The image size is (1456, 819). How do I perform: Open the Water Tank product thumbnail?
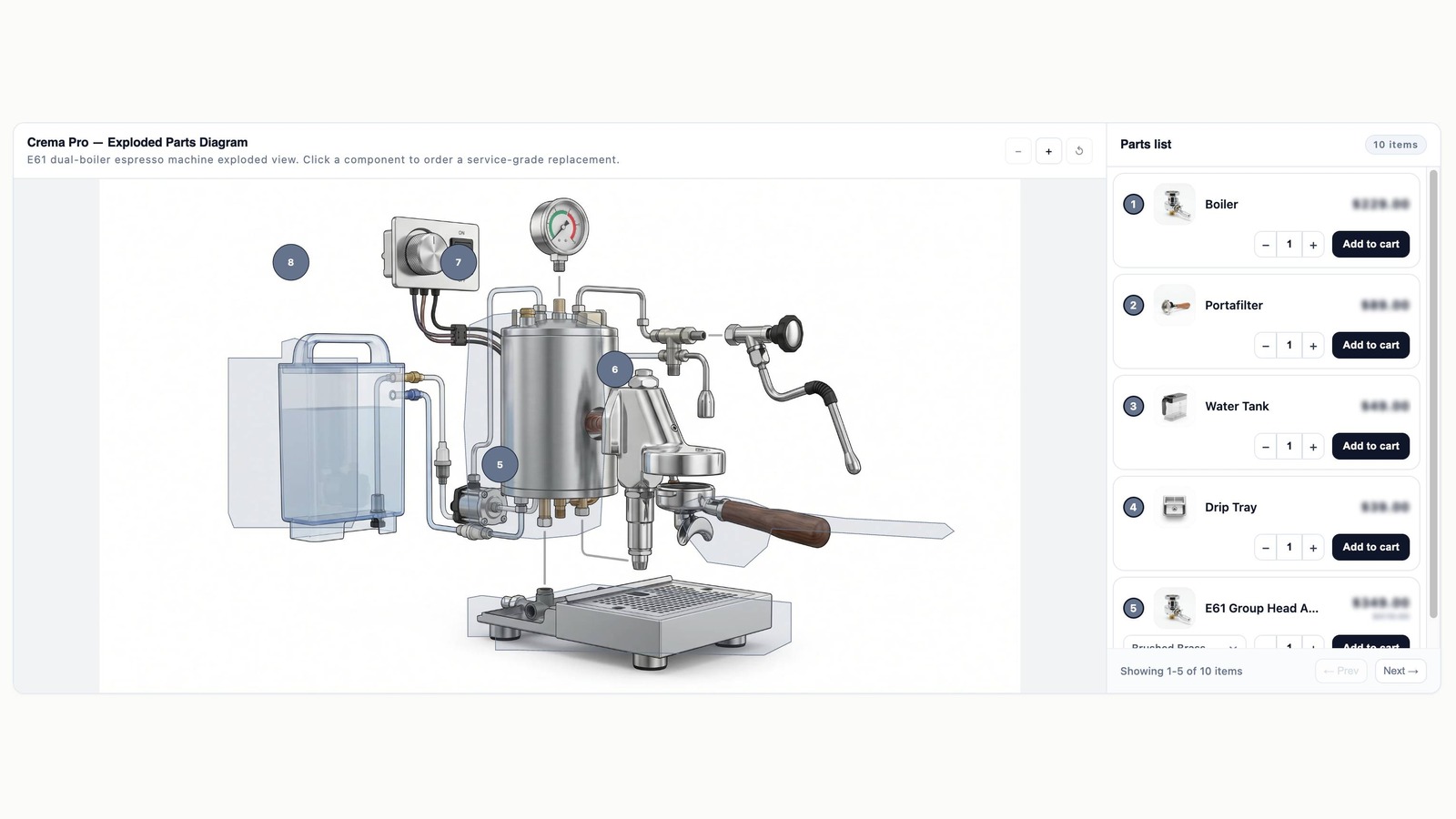coord(1175,407)
